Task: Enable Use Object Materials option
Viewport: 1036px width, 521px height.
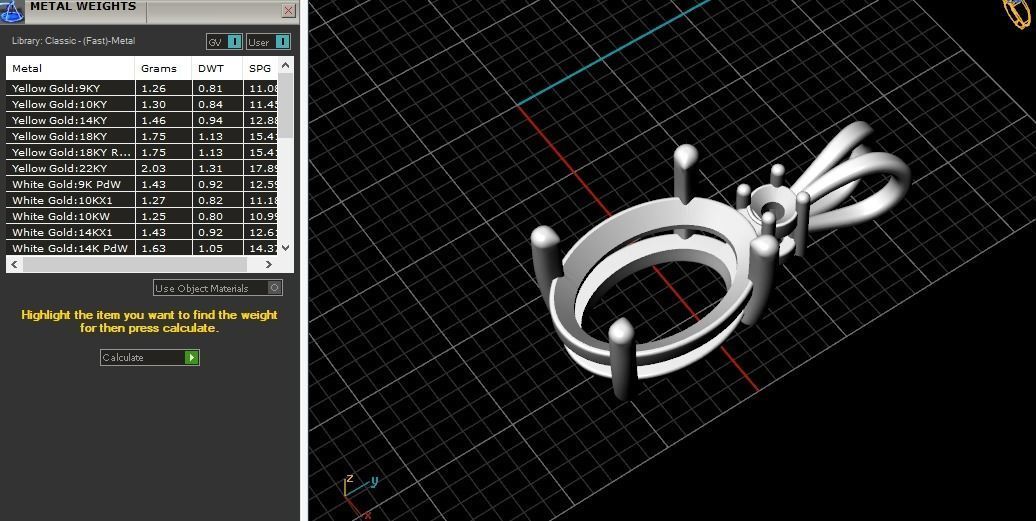Action: [x=218, y=288]
